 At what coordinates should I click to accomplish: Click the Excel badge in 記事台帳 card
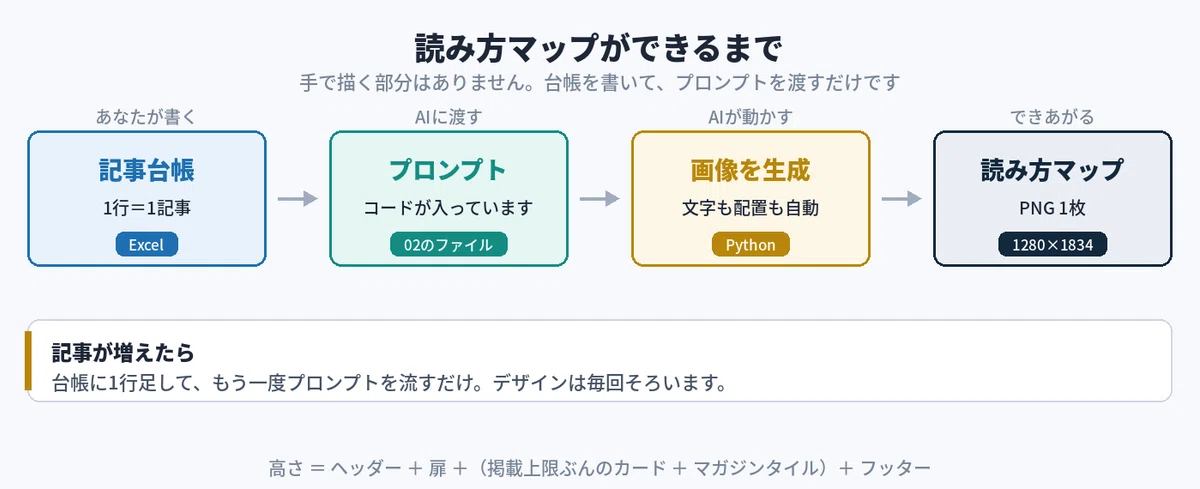pyautogui.click(x=147, y=245)
